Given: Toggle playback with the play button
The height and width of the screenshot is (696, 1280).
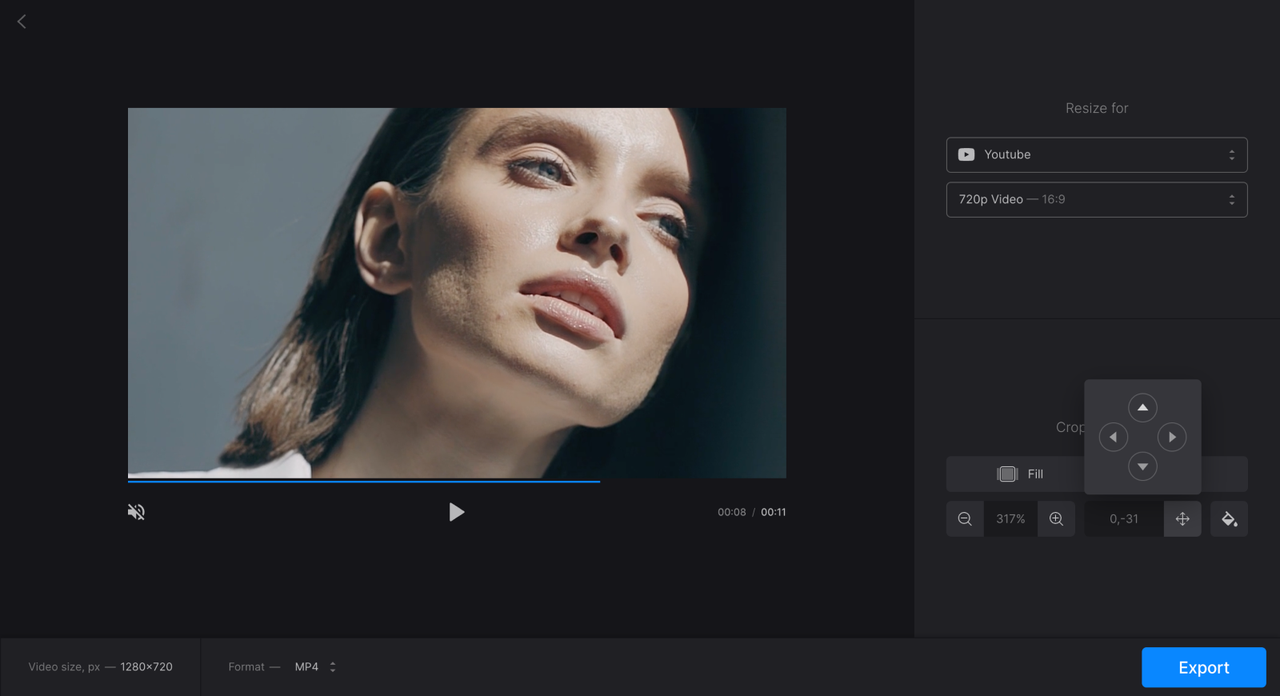Looking at the screenshot, I should coord(457,512).
